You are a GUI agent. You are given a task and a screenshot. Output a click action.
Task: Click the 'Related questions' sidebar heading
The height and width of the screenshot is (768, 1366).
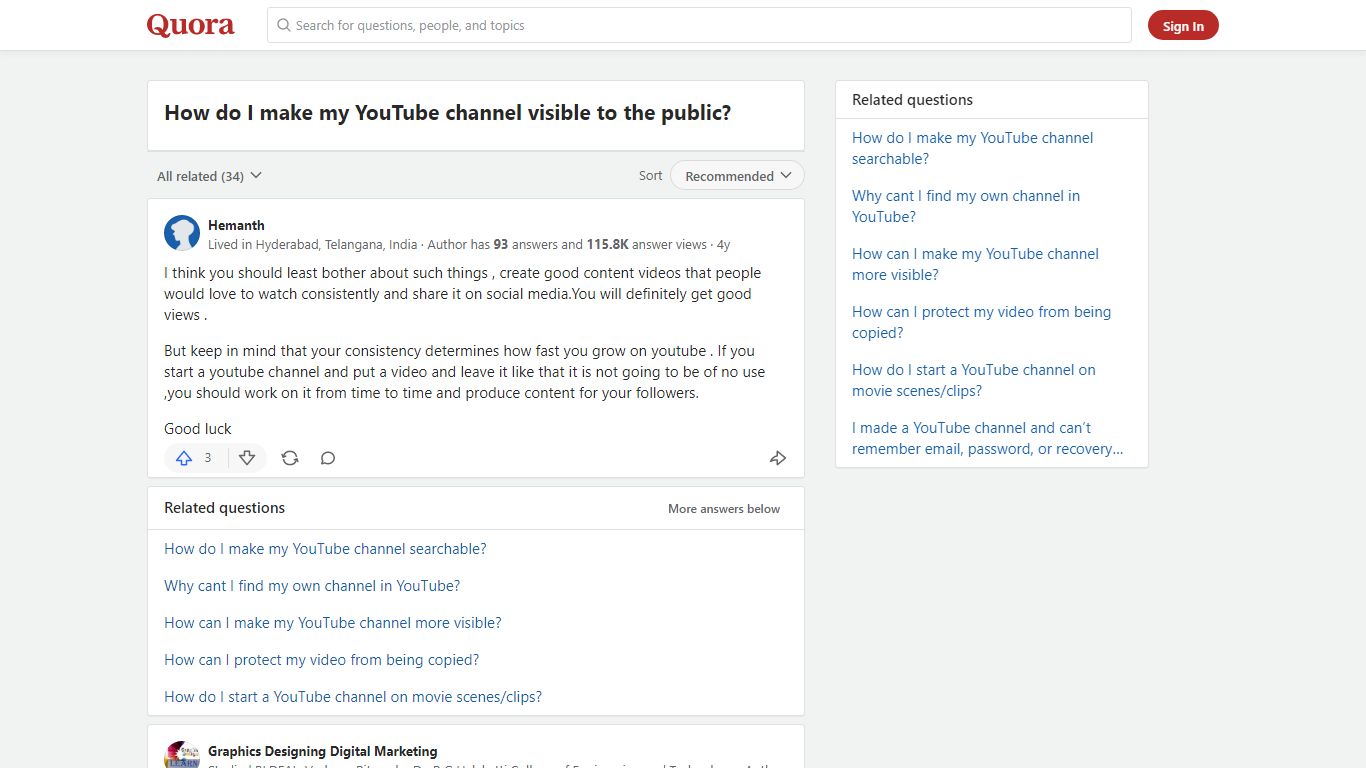912,100
